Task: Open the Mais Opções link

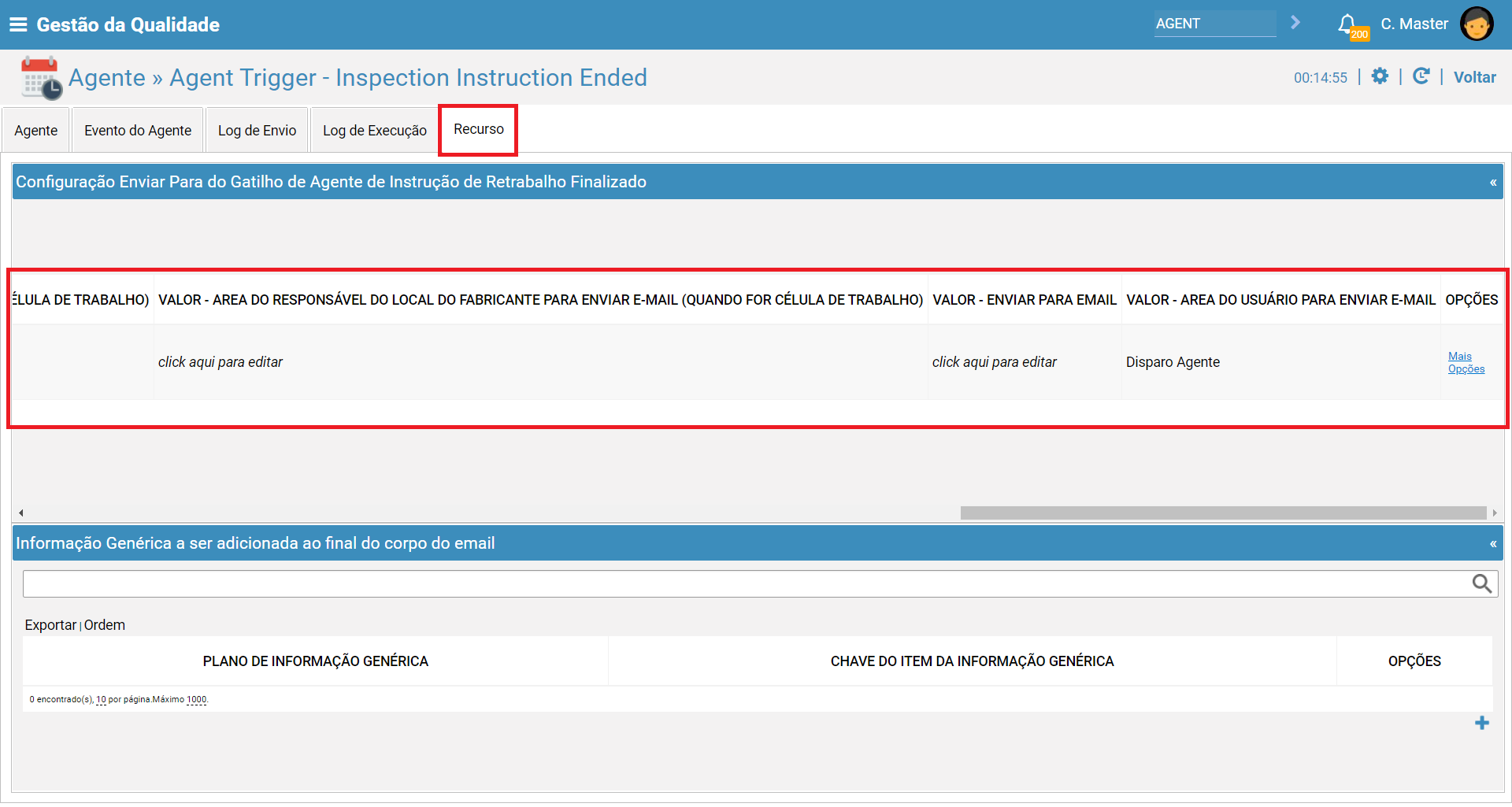Action: [1466, 363]
